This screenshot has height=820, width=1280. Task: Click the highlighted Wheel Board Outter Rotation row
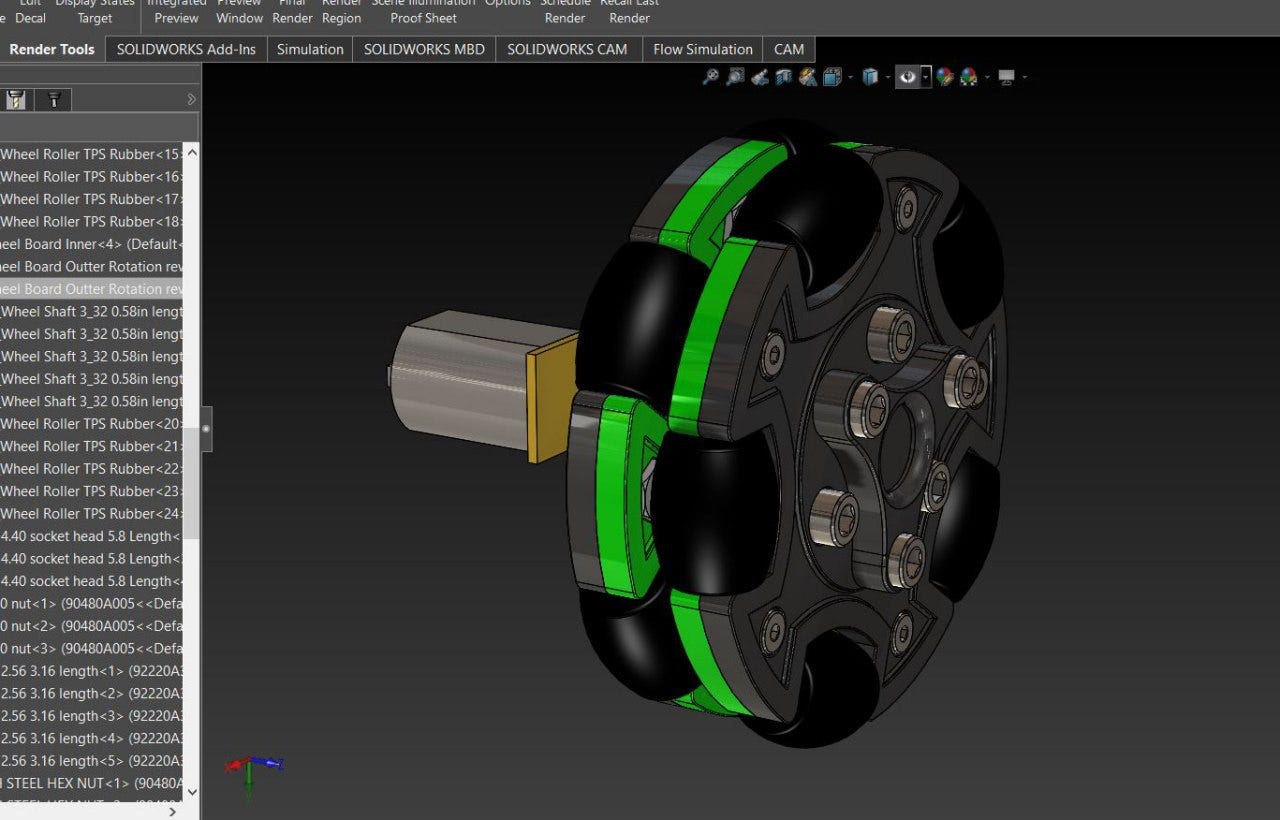[92, 289]
